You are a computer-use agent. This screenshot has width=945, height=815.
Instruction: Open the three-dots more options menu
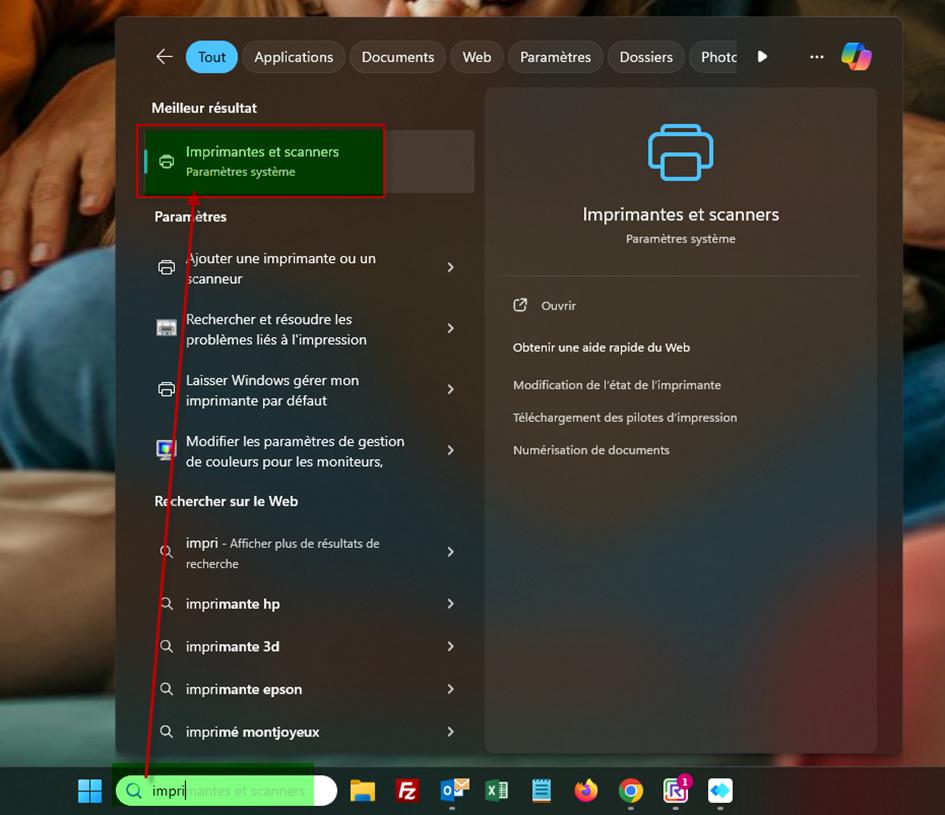pyautogui.click(x=817, y=57)
